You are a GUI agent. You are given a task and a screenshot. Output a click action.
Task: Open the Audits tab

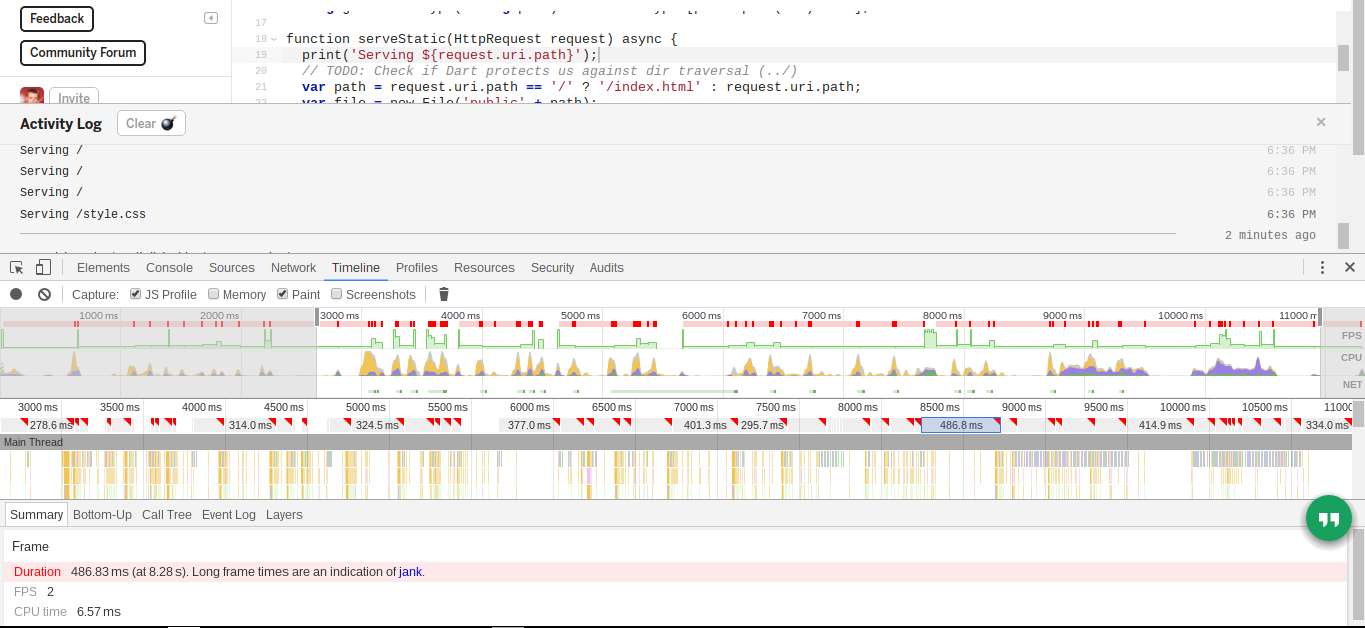(x=607, y=267)
